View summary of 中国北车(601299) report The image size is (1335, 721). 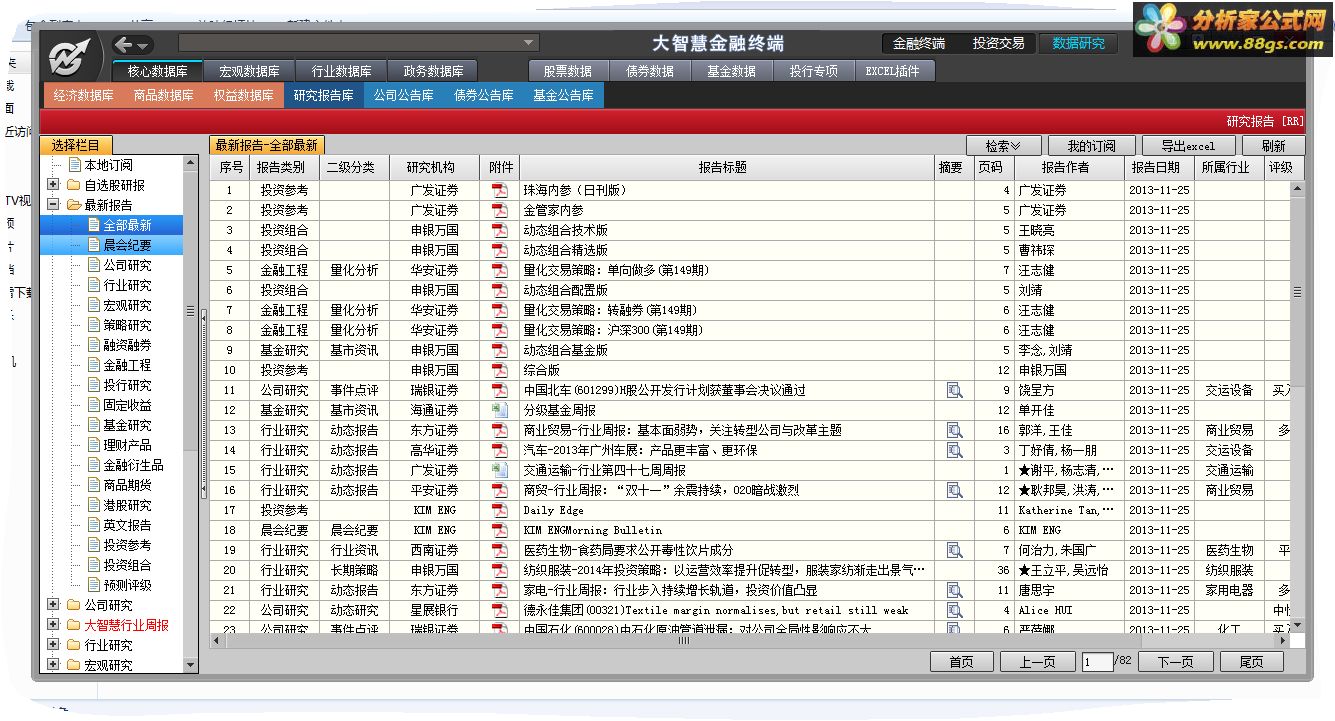[954, 390]
